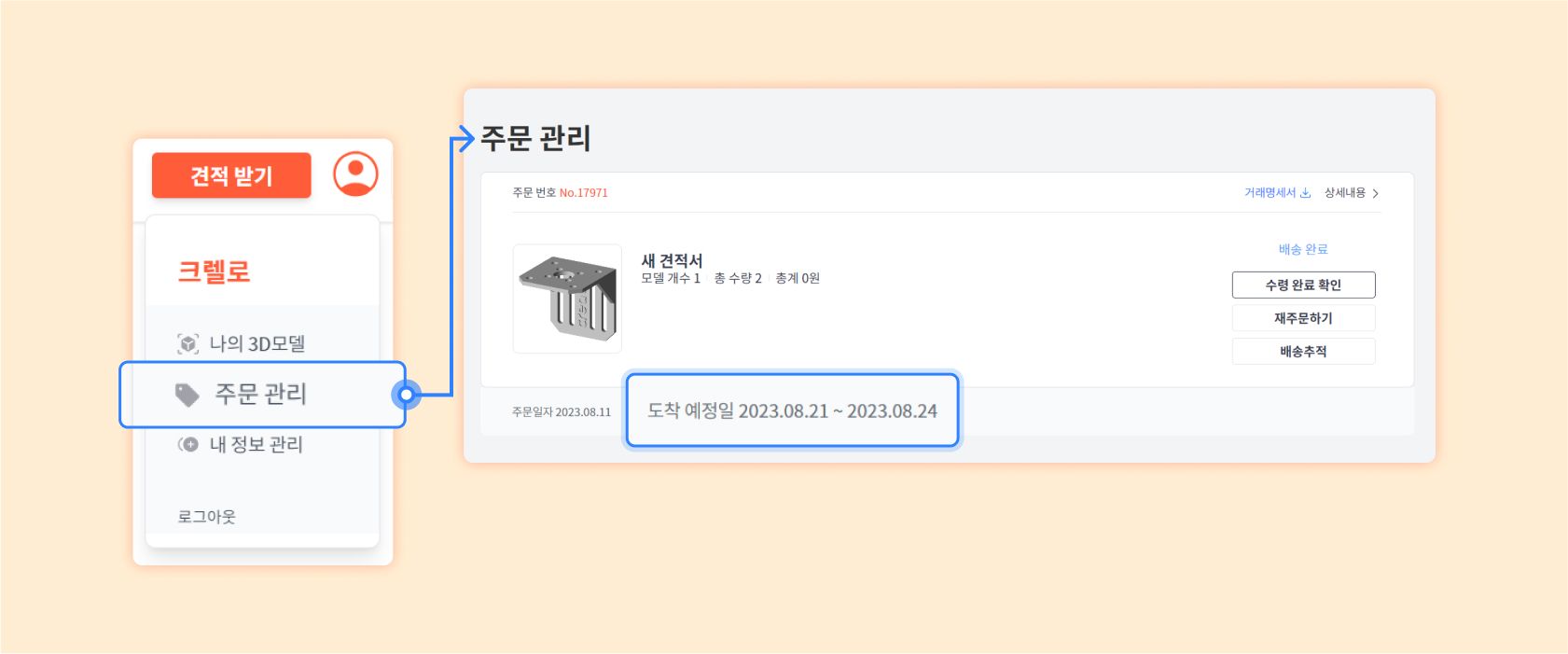The image size is (1568, 654).
Task: Go to the 내 정보 관리 menu label
Action: pos(257,445)
